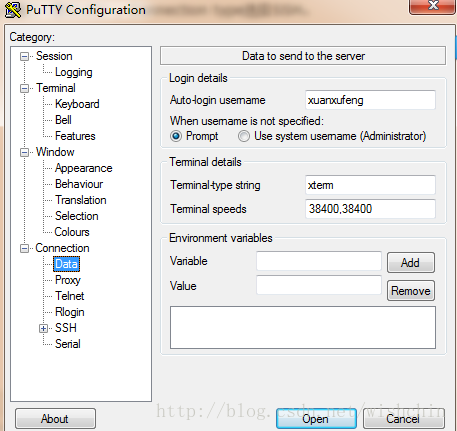Image resolution: width=457 pixels, height=431 pixels.
Task: Open the Proxy settings category
Action: [x=68, y=280]
